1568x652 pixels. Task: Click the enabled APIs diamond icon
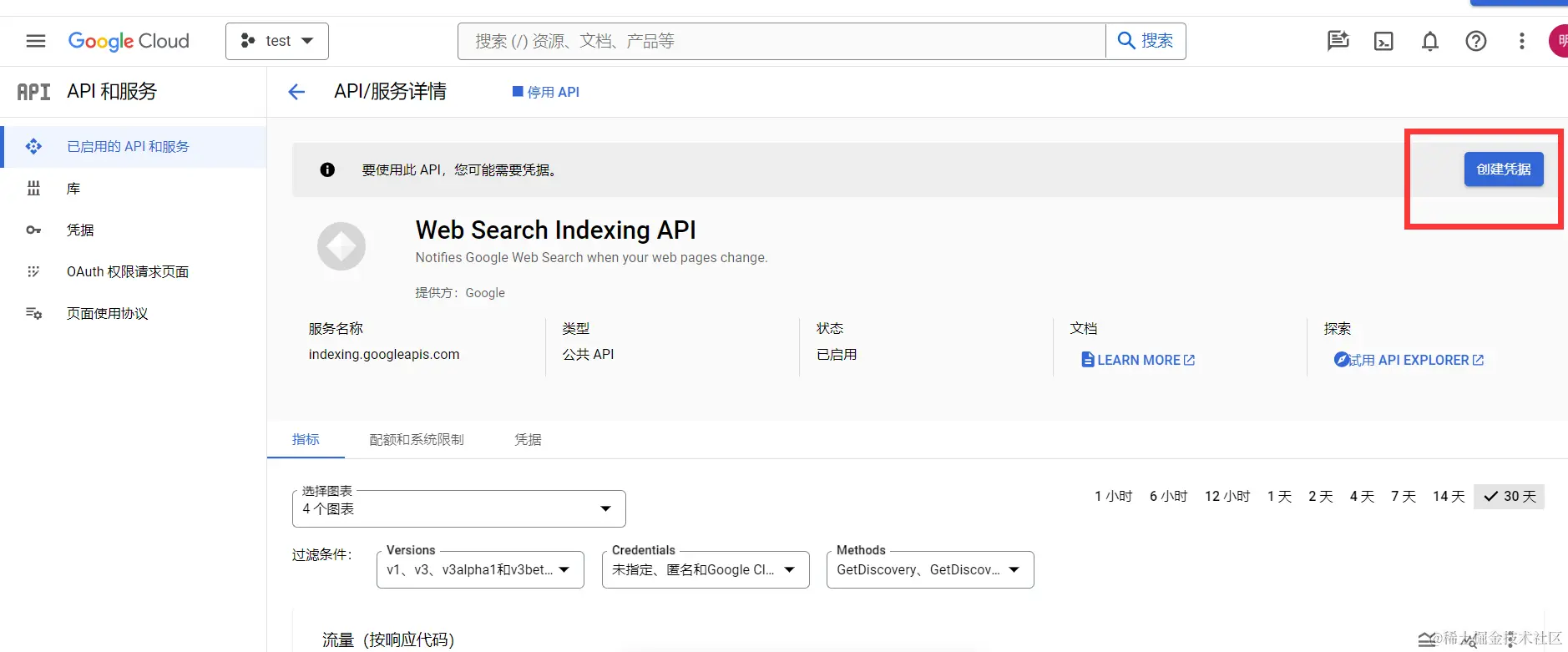point(33,147)
